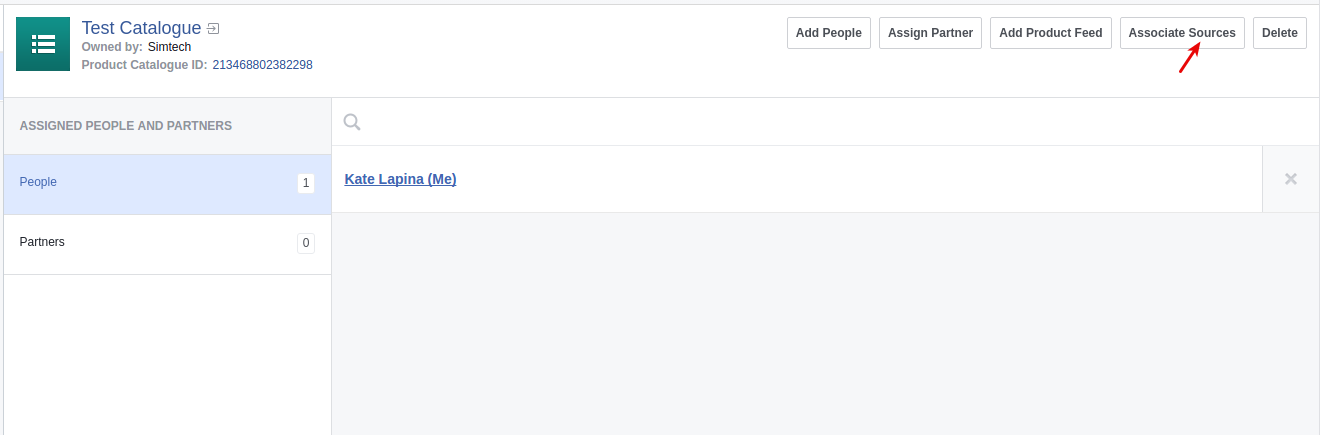This screenshot has width=1320, height=435.
Task: Click the magnifying glass search icon
Action: 352,122
